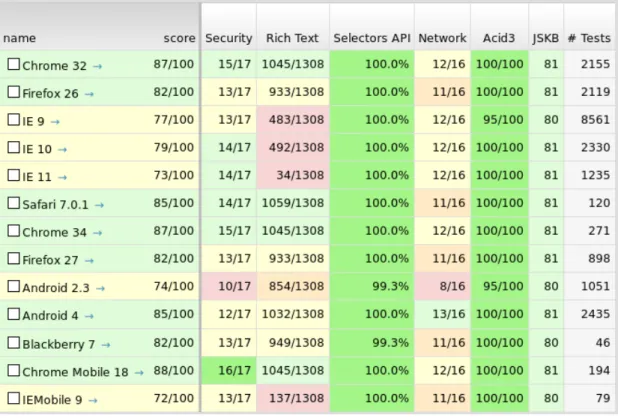Click the arrow next to IE 10
Image resolution: width=618 pixels, height=418 pixels.
(x=62, y=150)
